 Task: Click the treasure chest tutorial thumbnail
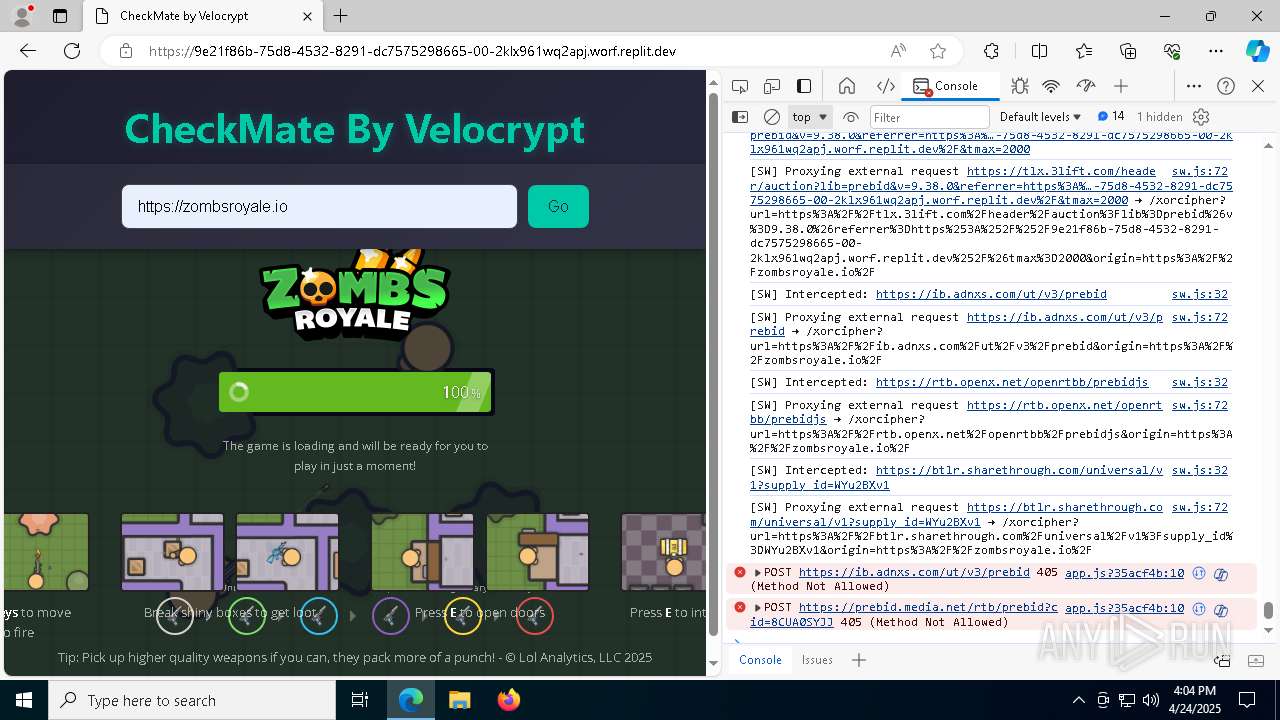point(663,552)
